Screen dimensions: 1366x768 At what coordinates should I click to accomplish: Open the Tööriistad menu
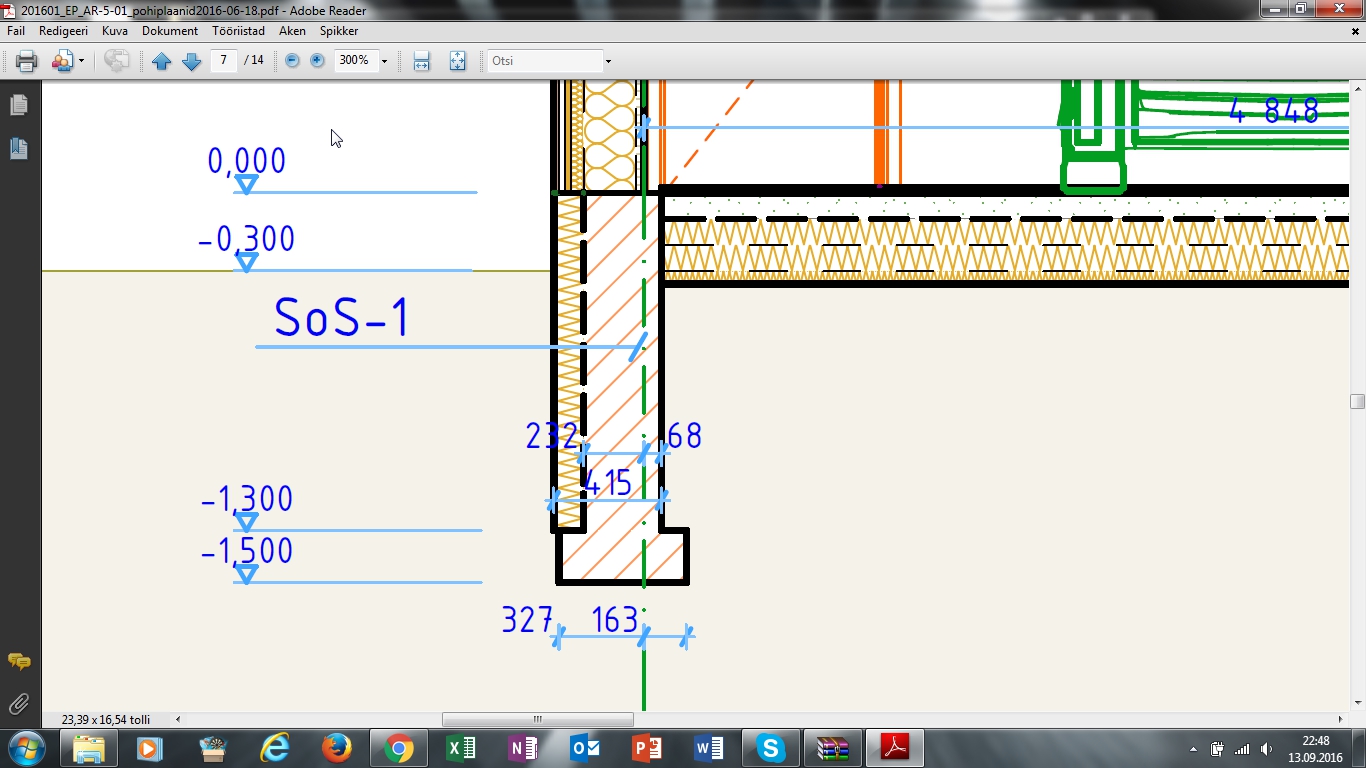238,31
